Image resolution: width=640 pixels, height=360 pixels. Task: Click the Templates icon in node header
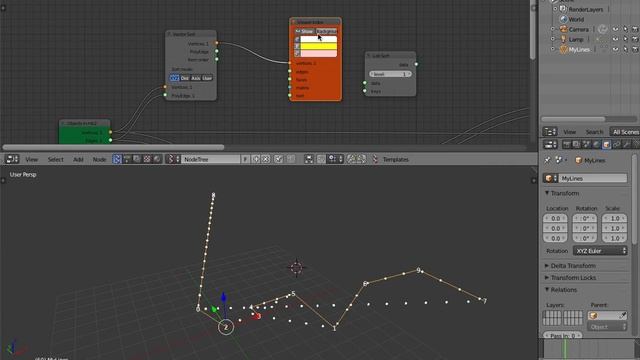pyautogui.click(x=375, y=159)
